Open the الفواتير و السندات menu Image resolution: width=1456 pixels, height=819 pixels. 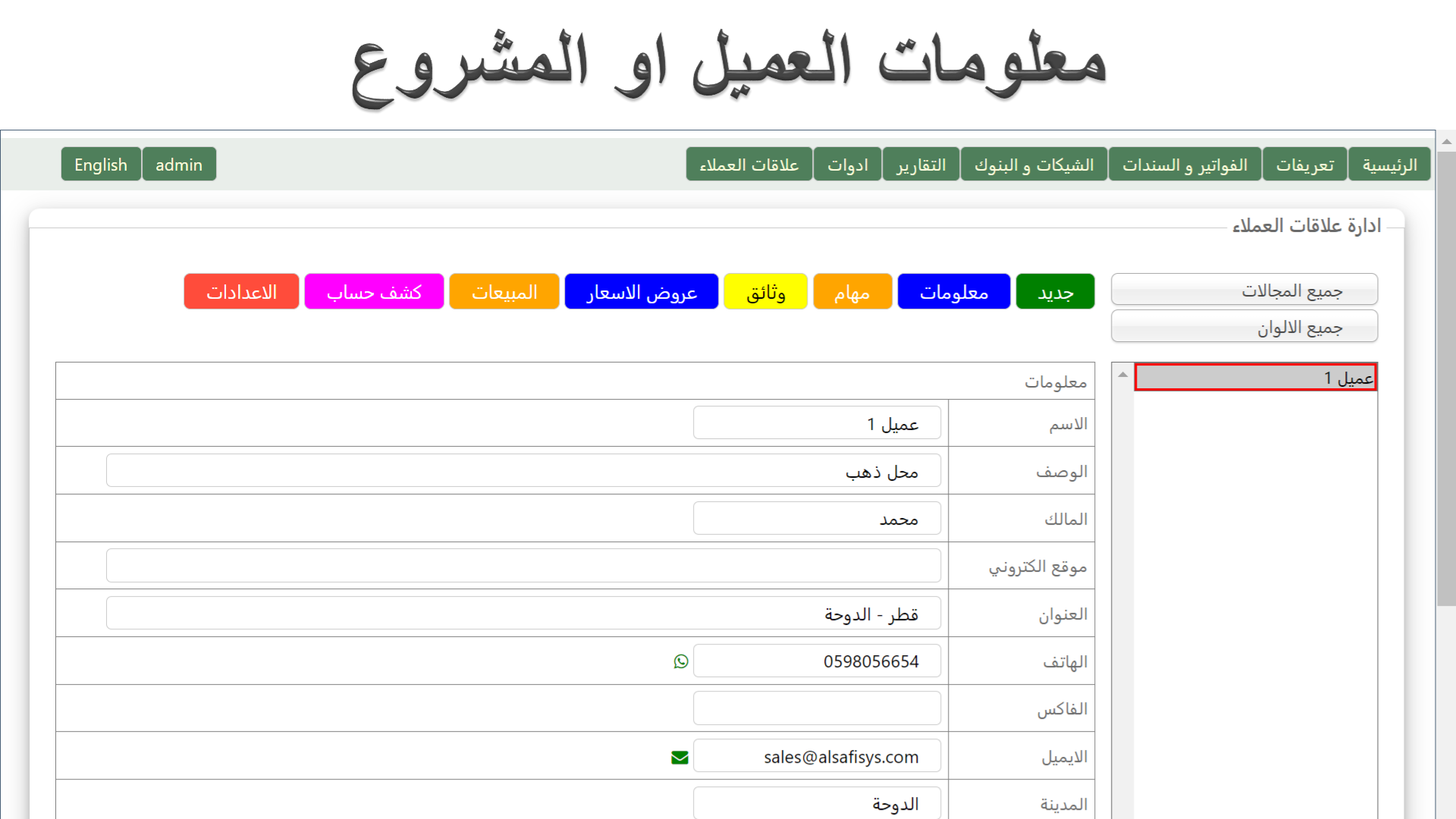(1185, 165)
